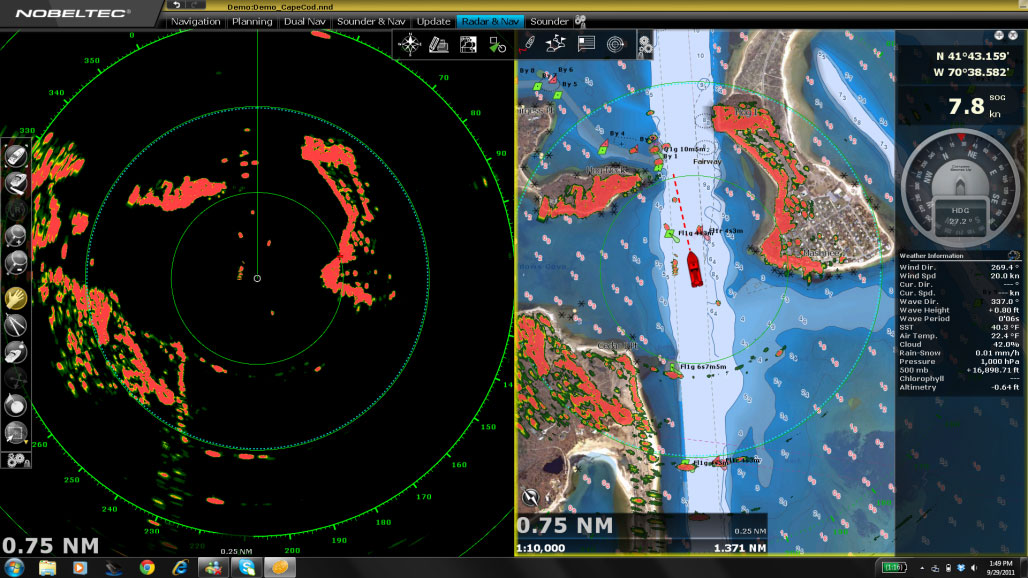Click the instrument panel settings icon

(999, 35)
